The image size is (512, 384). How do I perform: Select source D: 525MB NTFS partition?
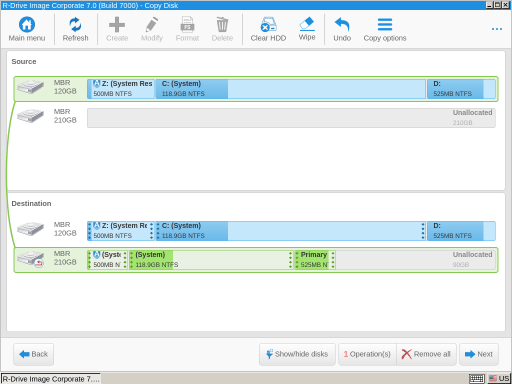461,89
